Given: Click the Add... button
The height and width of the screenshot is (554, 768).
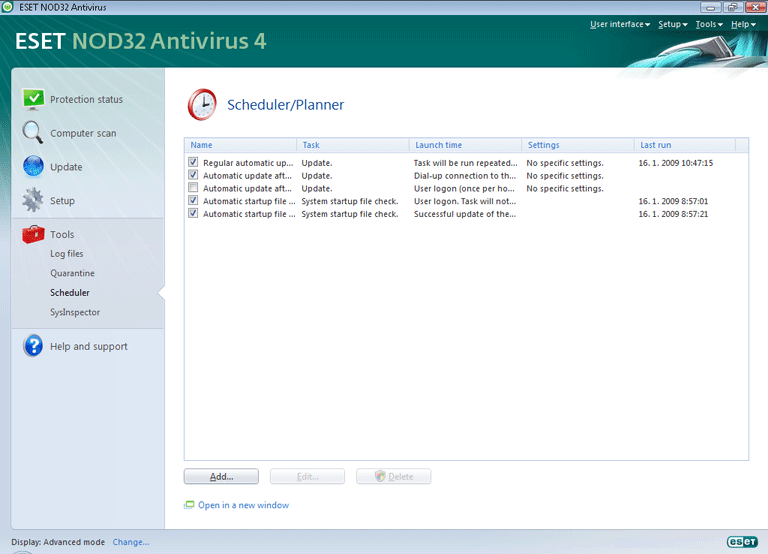Looking at the screenshot, I should click(x=221, y=476).
